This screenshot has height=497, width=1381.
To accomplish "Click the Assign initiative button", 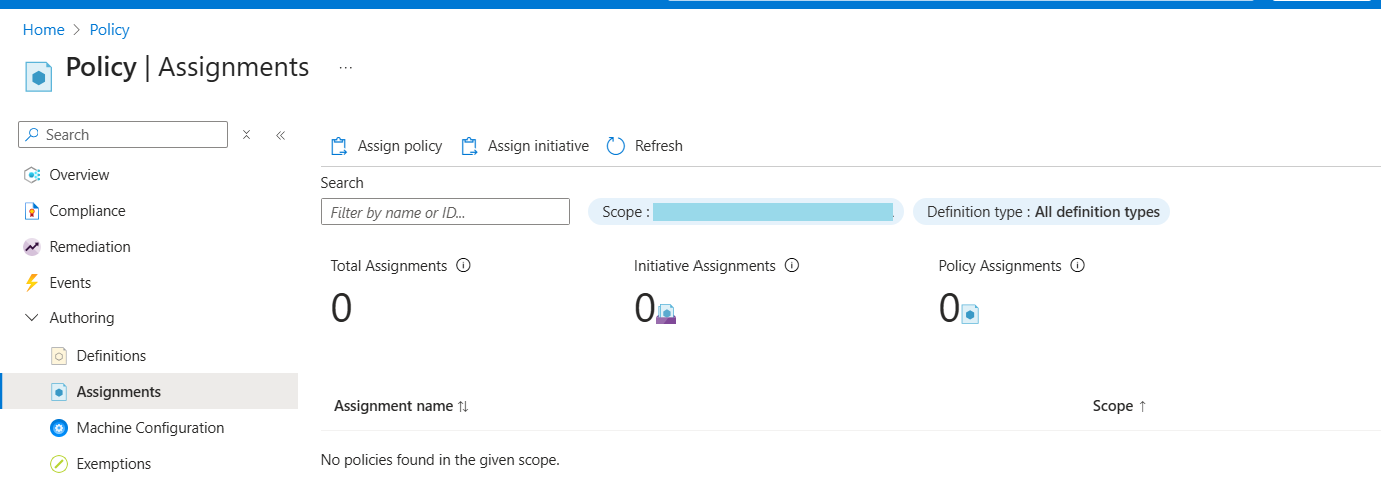I will [525, 146].
